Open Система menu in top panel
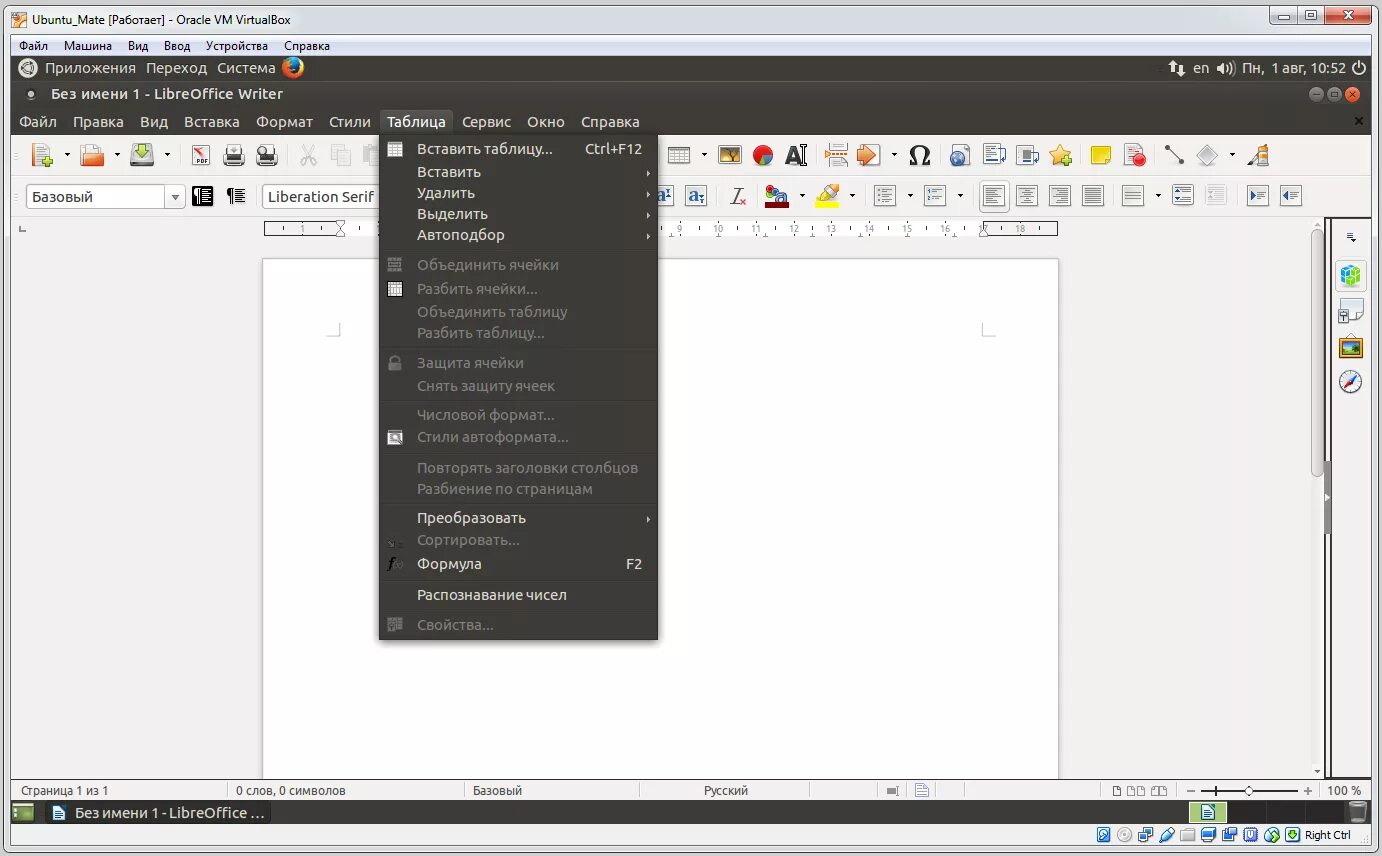Image resolution: width=1382 pixels, height=856 pixels. coord(246,68)
